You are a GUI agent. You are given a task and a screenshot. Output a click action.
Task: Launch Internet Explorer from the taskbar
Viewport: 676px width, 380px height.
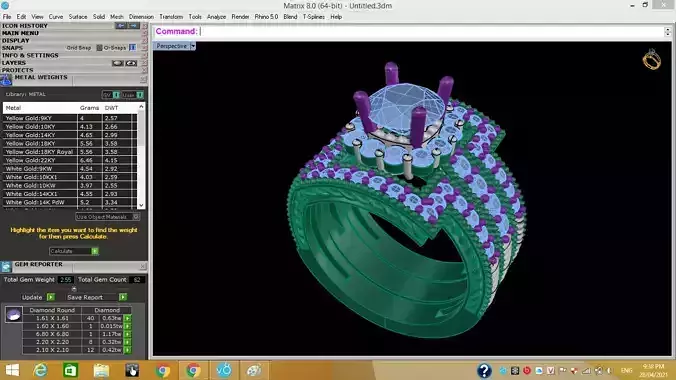pyautogui.click(x=41, y=371)
